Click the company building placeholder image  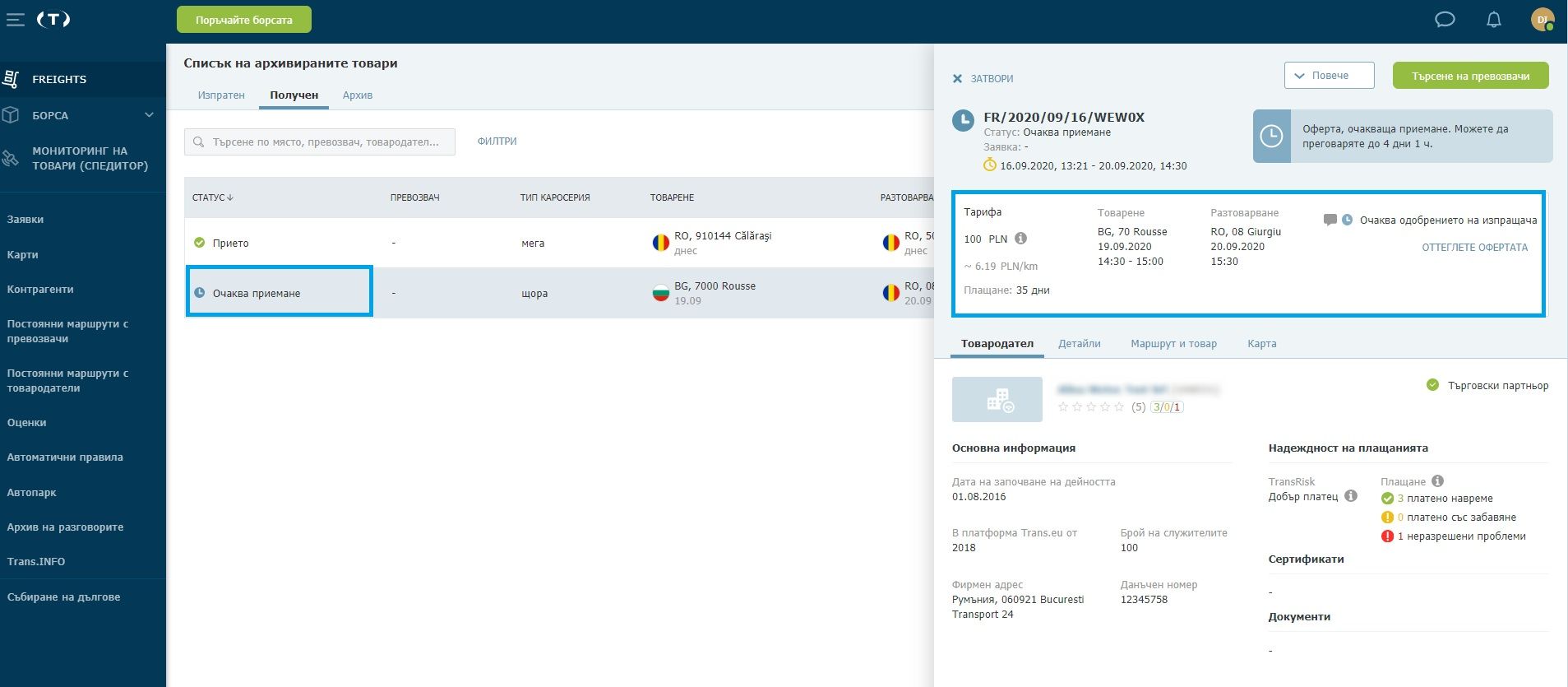(997, 400)
